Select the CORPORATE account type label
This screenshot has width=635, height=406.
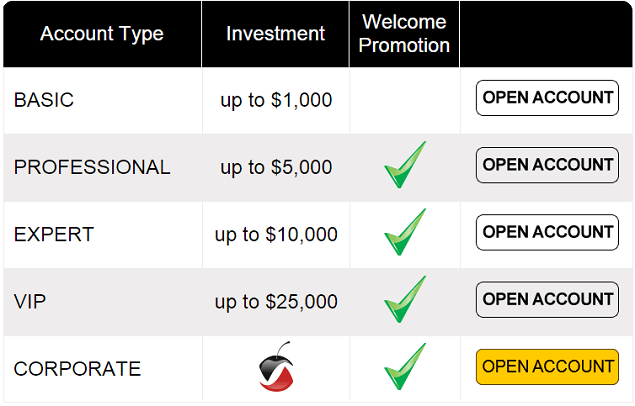[x=77, y=369]
